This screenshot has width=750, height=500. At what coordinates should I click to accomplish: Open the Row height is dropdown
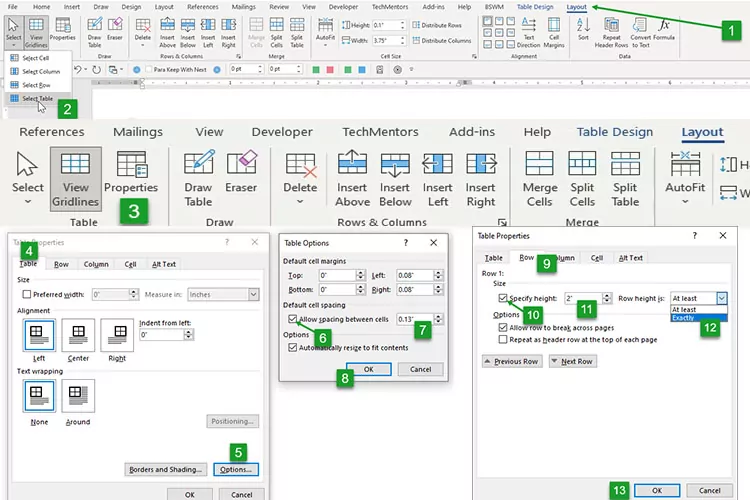click(722, 298)
